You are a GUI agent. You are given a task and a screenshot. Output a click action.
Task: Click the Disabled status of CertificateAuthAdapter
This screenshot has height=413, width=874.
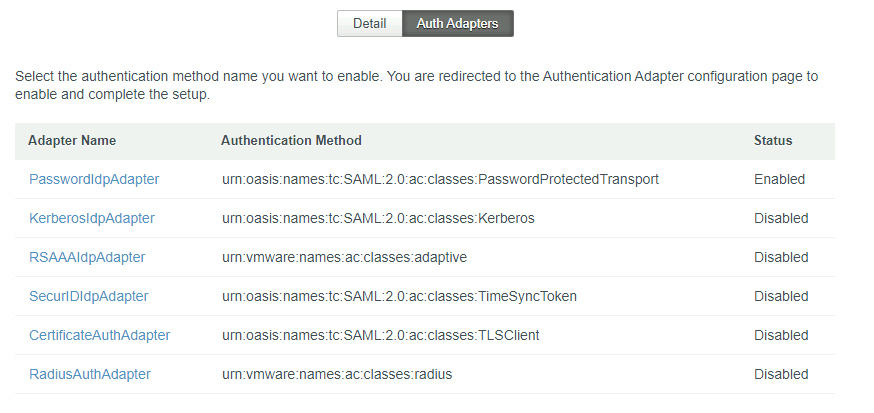coord(781,336)
